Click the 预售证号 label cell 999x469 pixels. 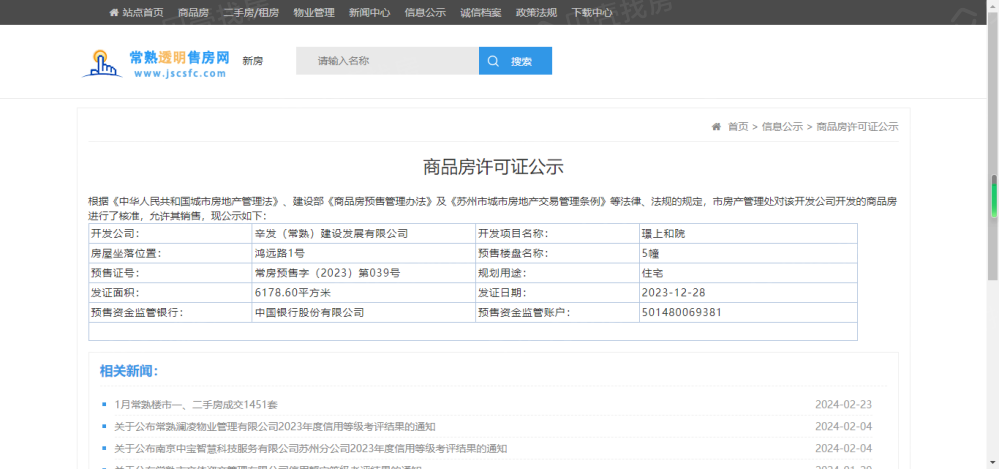170,273
